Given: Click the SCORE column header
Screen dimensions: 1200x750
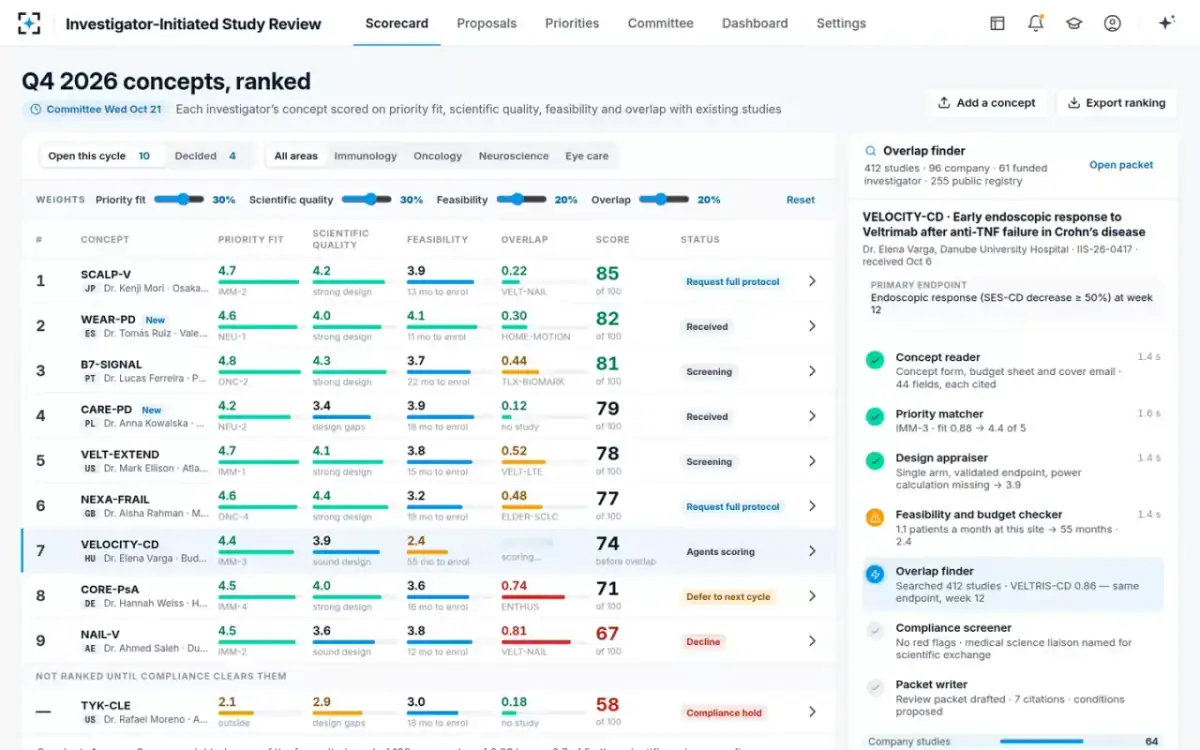Looking at the screenshot, I should [x=613, y=240].
